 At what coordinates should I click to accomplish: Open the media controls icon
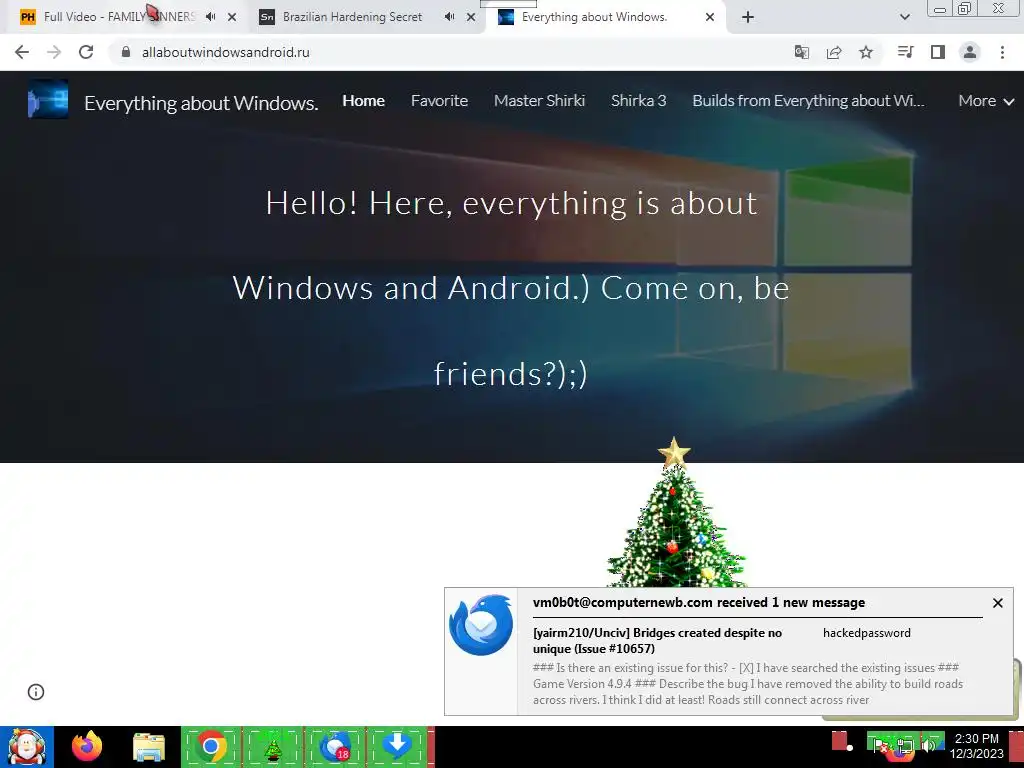coord(905,52)
